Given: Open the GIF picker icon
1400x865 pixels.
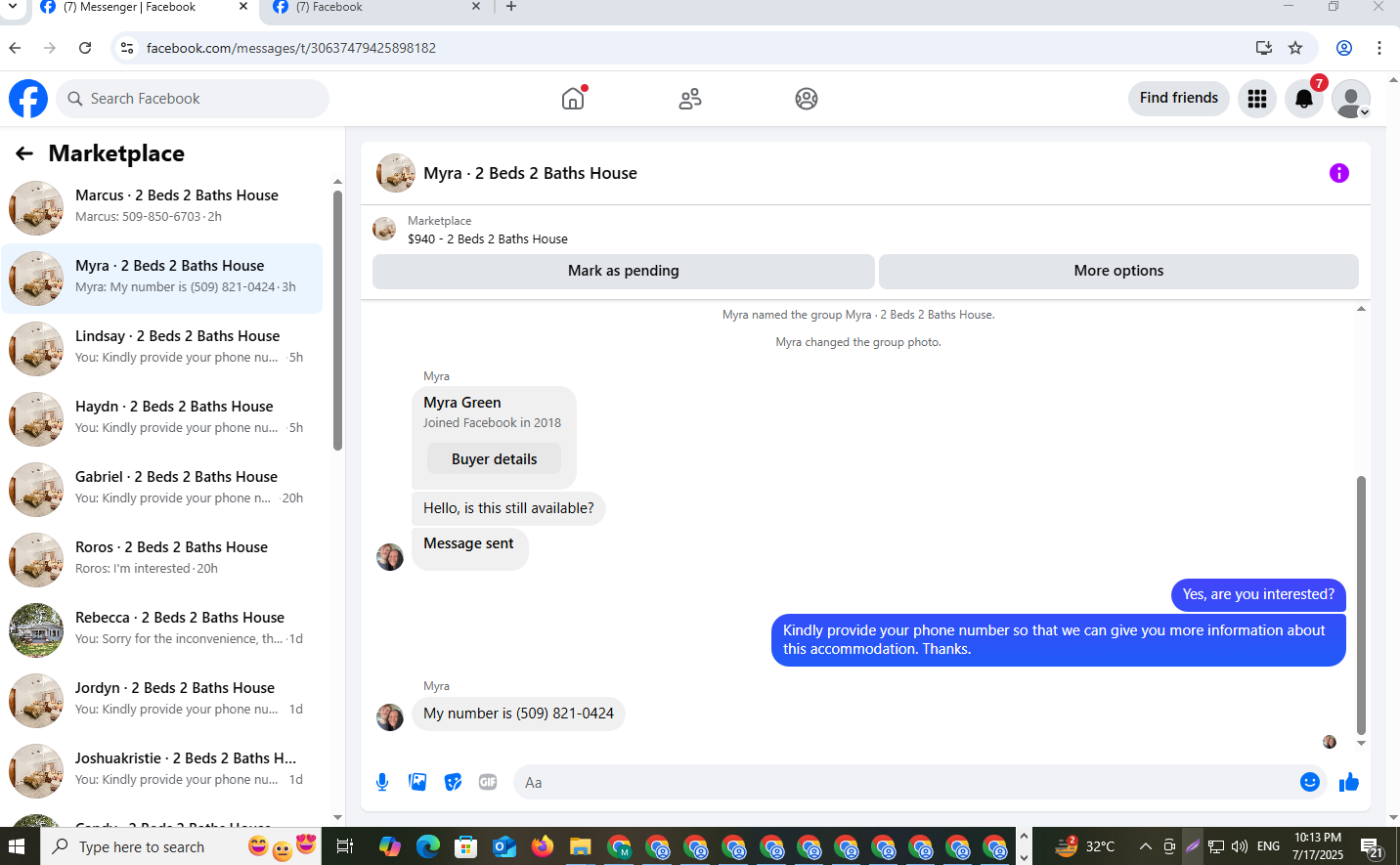Looking at the screenshot, I should 488,782.
